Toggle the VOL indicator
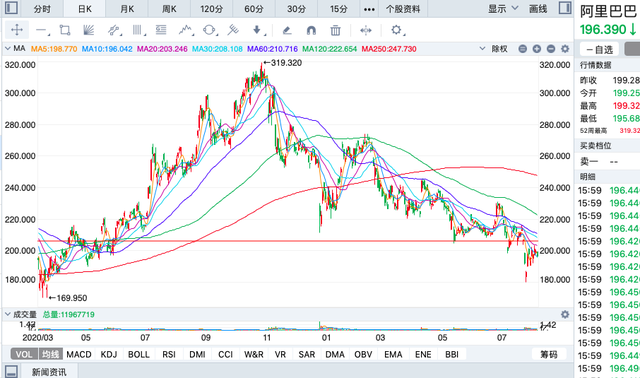This screenshot has height=378, width=640. click(24, 354)
